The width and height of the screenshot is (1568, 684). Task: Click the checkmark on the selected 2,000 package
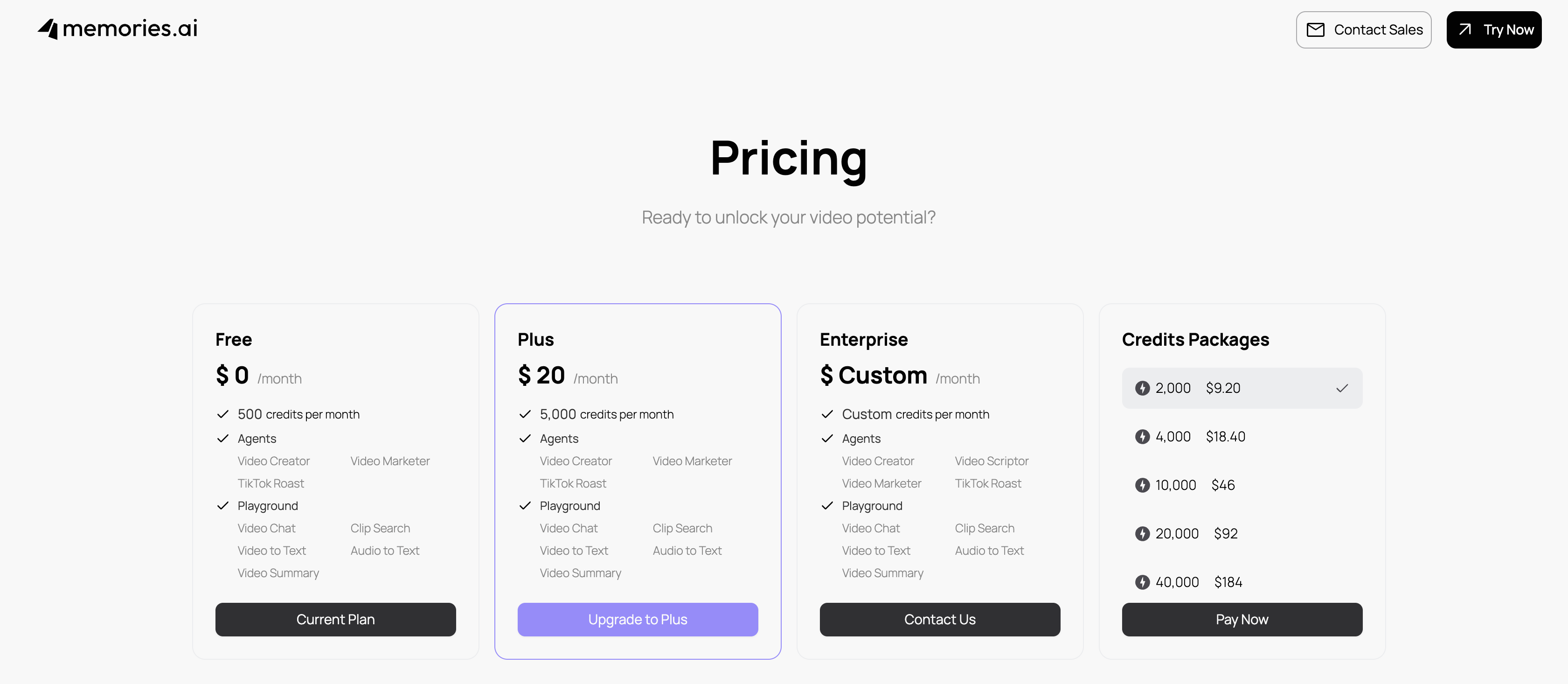tap(1341, 388)
